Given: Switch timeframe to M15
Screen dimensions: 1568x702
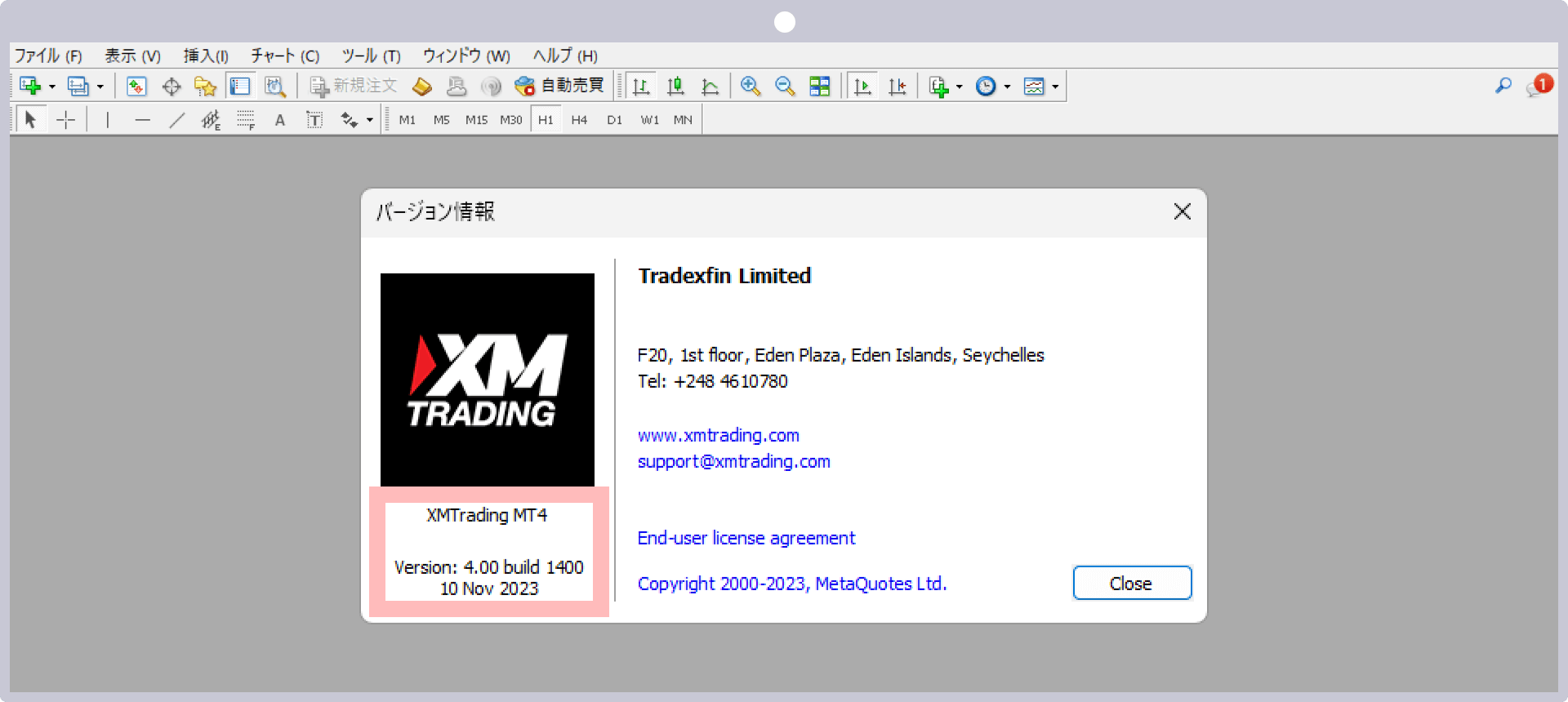Looking at the screenshot, I should point(476,120).
